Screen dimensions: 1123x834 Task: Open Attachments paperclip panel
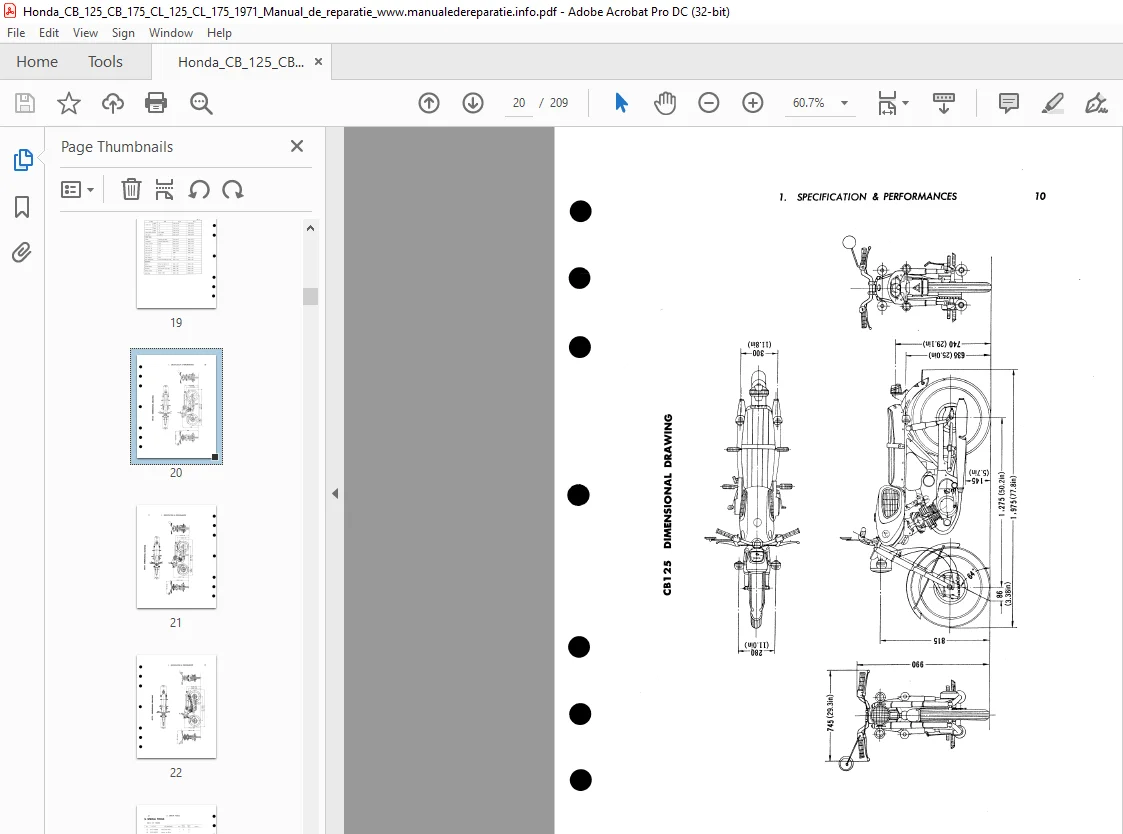point(22,253)
